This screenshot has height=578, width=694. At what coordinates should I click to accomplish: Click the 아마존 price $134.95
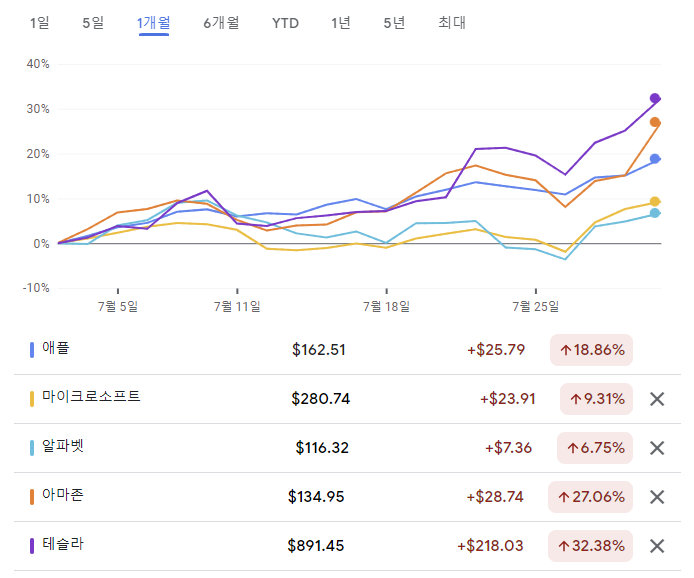pos(316,497)
